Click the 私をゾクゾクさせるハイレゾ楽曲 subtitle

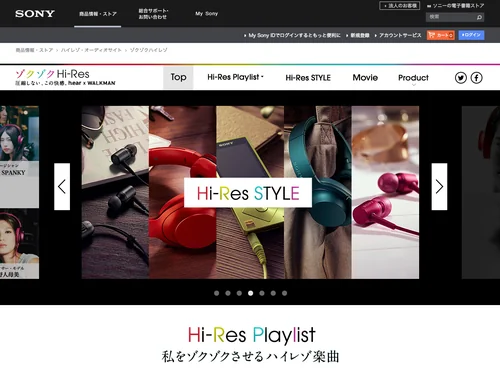250,357
